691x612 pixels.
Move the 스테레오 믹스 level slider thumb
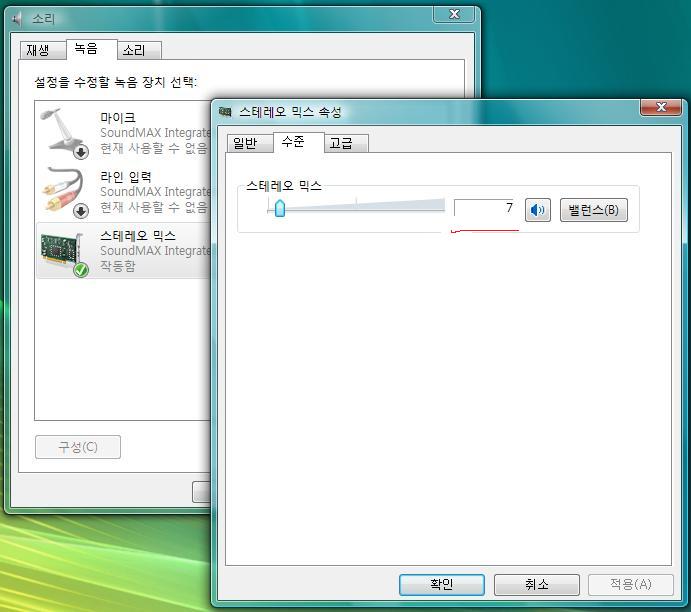coord(279,208)
